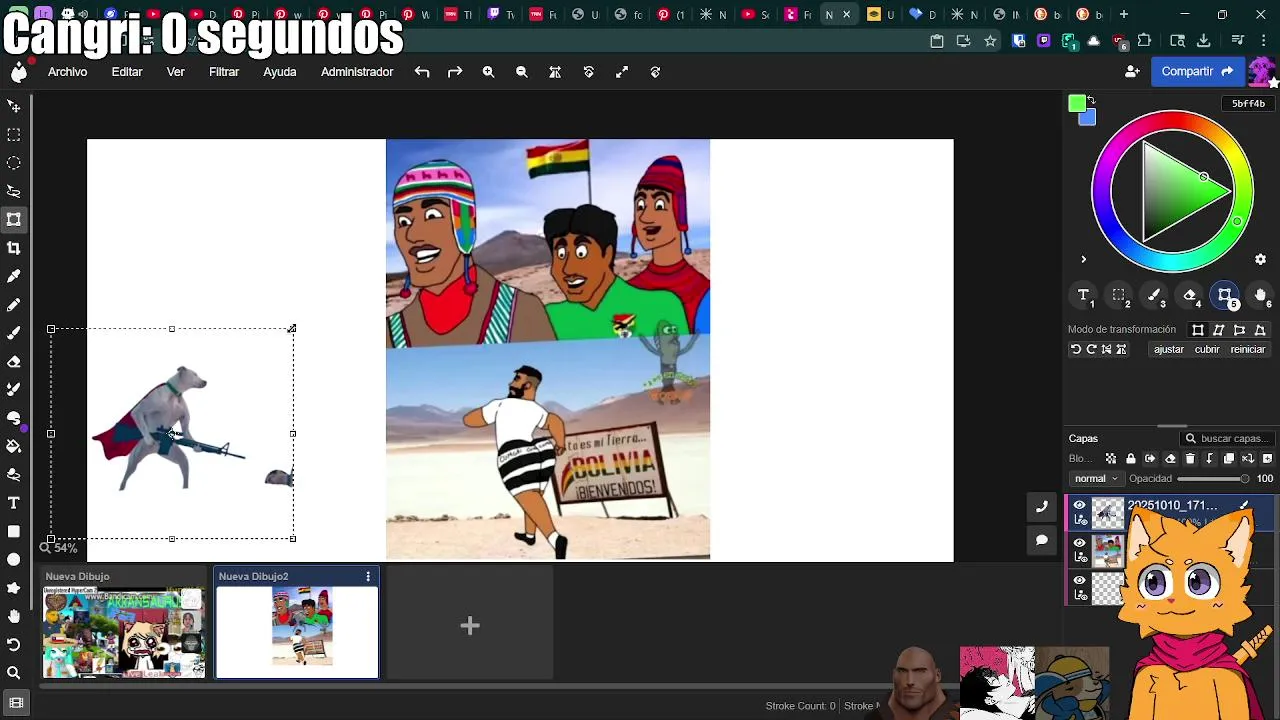Image resolution: width=1280 pixels, height=720 pixels.
Task: Select skew transform mode icon
Action: point(1219,330)
